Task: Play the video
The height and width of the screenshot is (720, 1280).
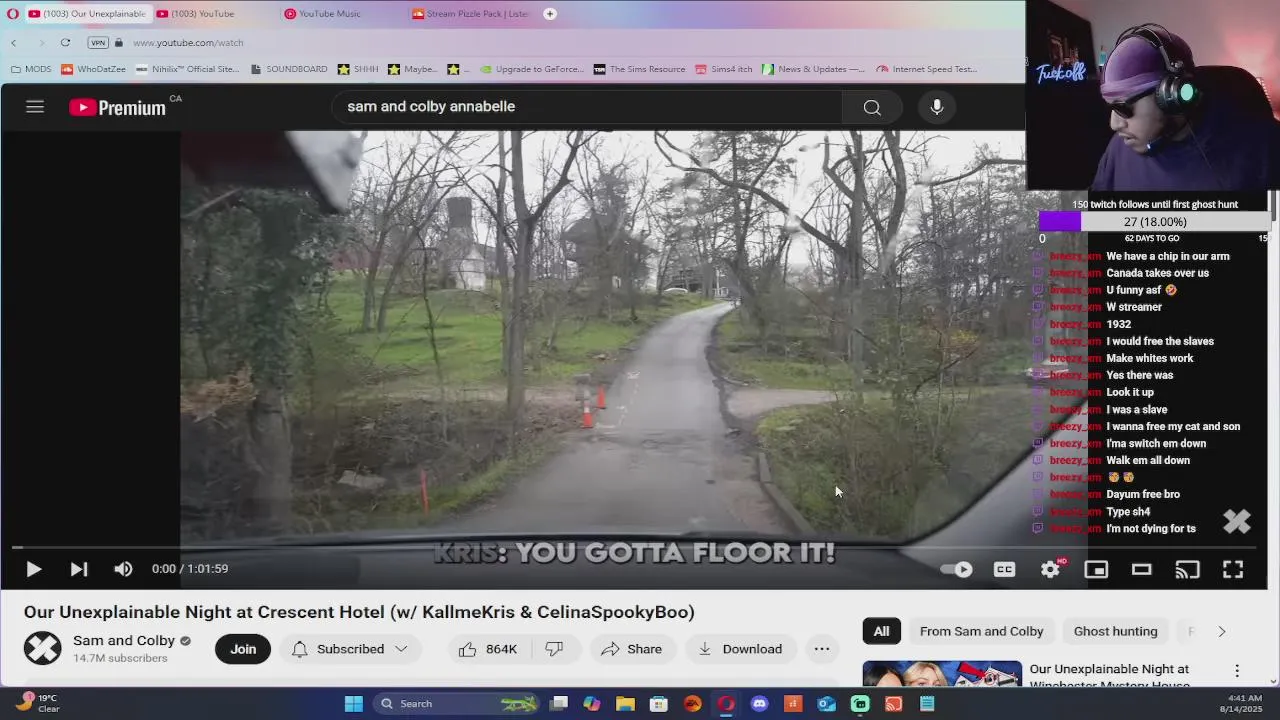Action: click(33, 569)
